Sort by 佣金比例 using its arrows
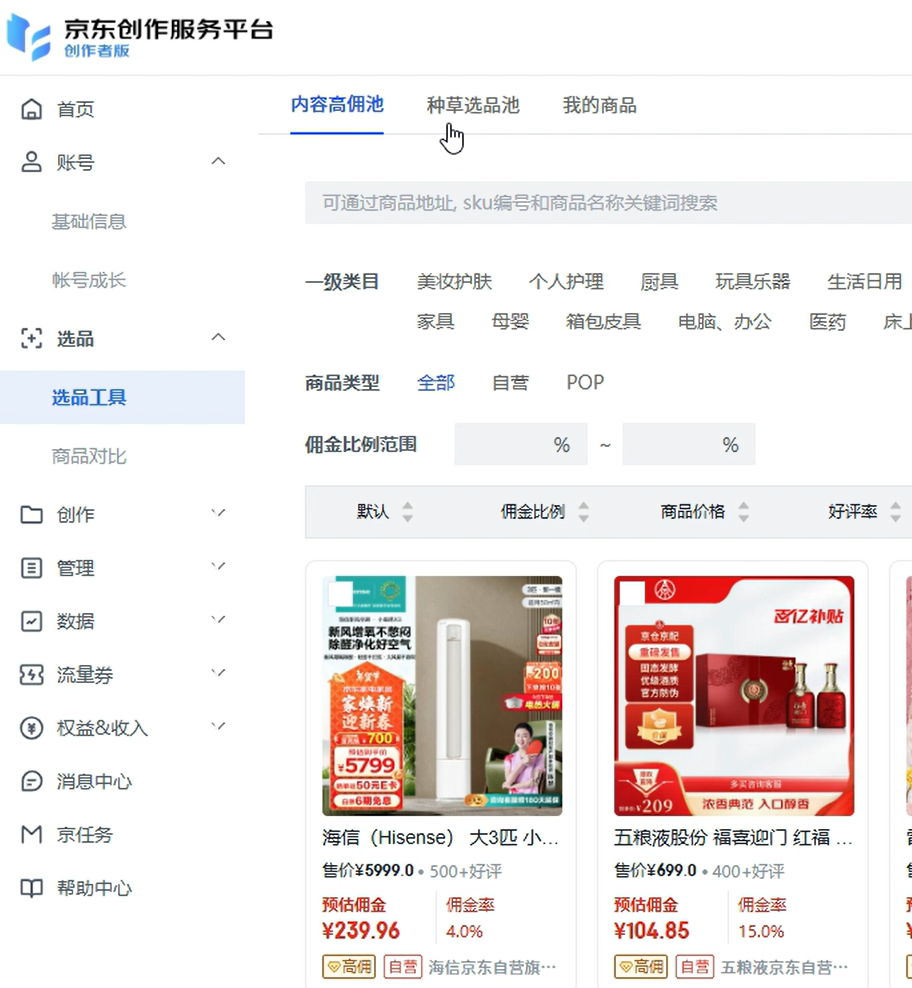 (x=584, y=512)
